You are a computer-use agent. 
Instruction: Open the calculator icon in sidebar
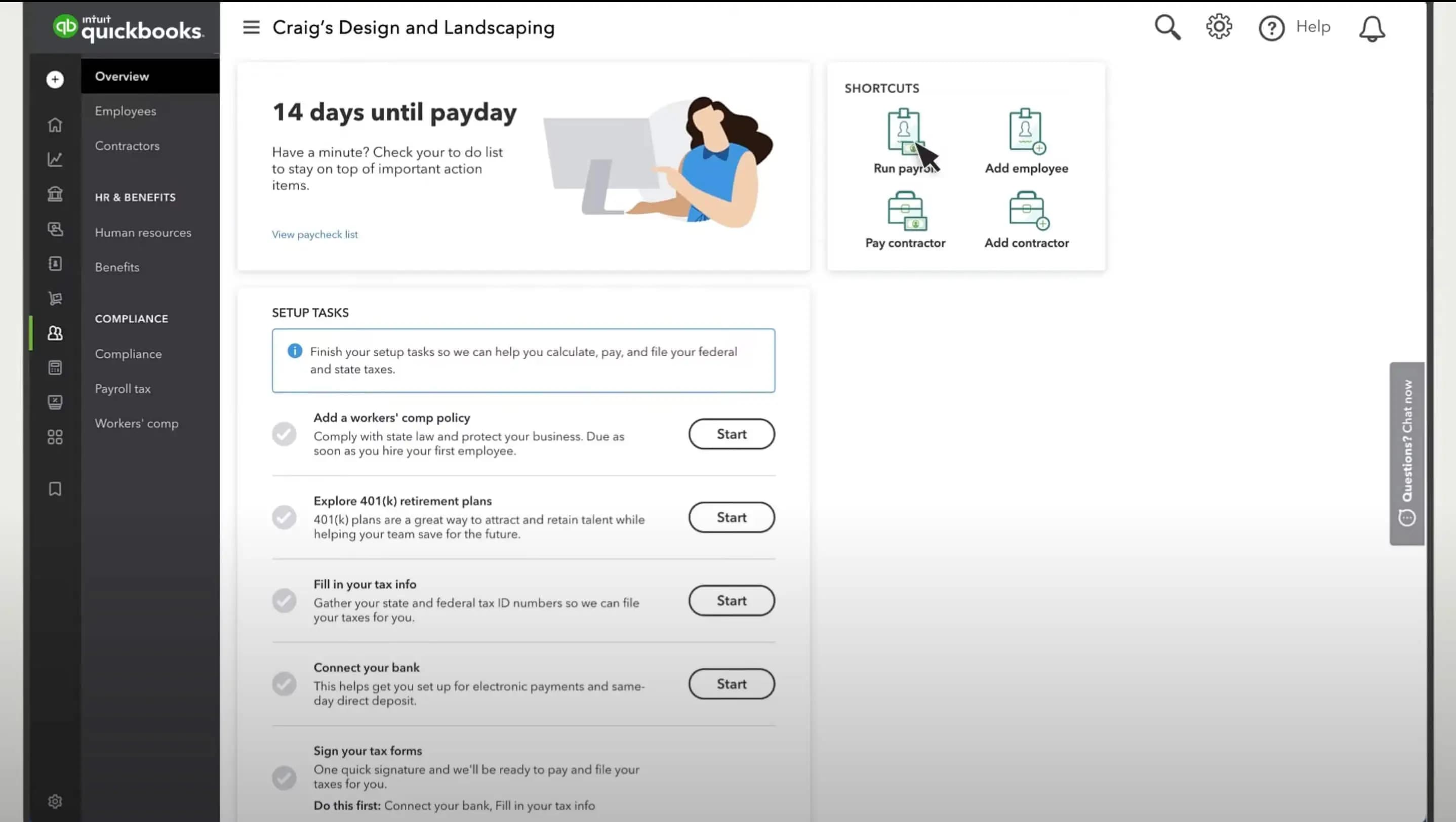[x=55, y=368]
